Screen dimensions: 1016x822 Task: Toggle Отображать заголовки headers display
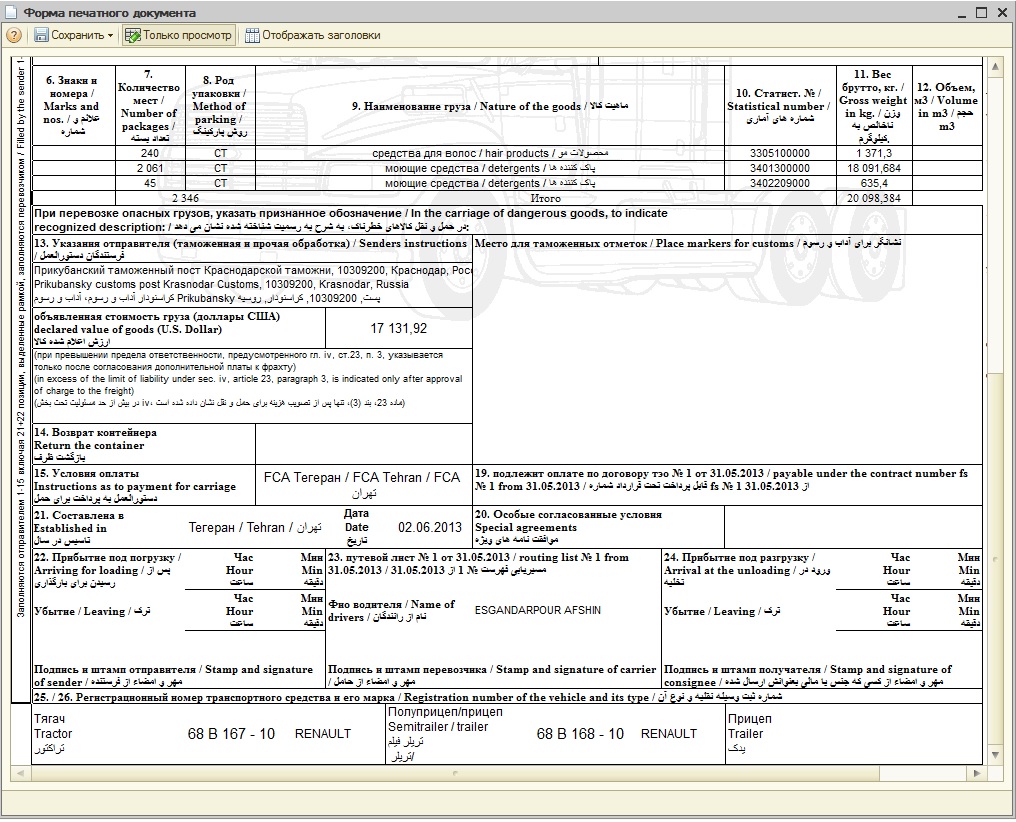pyautogui.click(x=312, y=36)
